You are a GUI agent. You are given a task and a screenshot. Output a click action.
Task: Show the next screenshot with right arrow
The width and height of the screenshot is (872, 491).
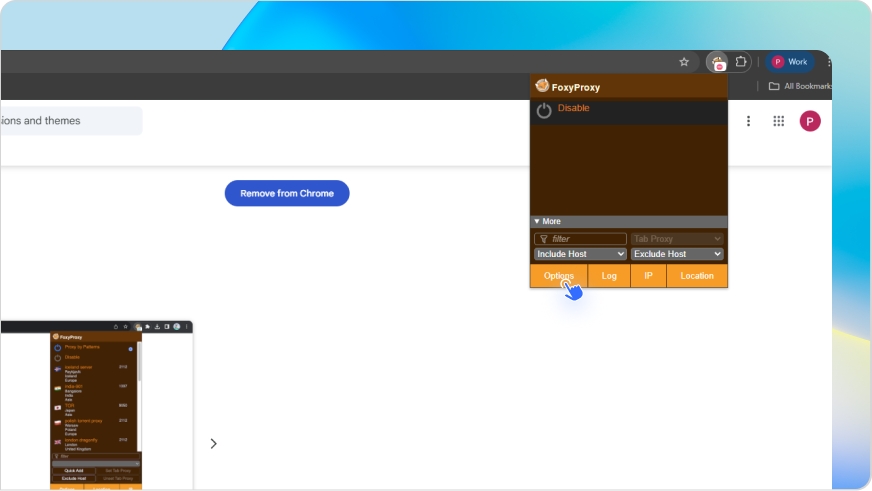click(213, 443)
